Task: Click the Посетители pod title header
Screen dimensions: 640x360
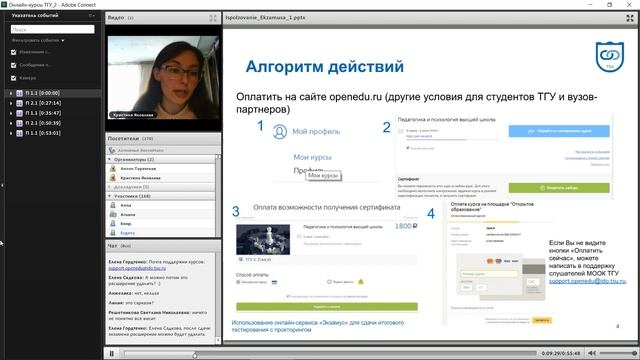Action: (163, 139)
